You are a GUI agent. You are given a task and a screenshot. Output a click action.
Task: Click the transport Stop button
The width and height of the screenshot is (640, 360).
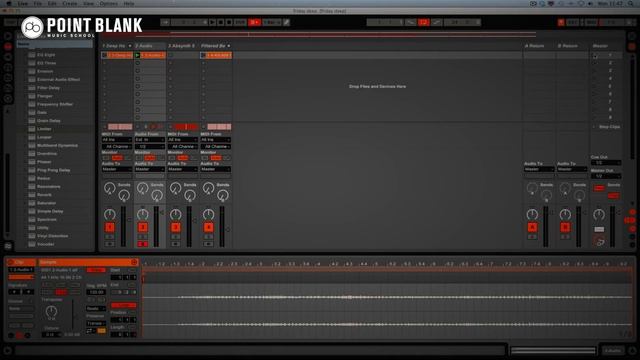point(221,22)
